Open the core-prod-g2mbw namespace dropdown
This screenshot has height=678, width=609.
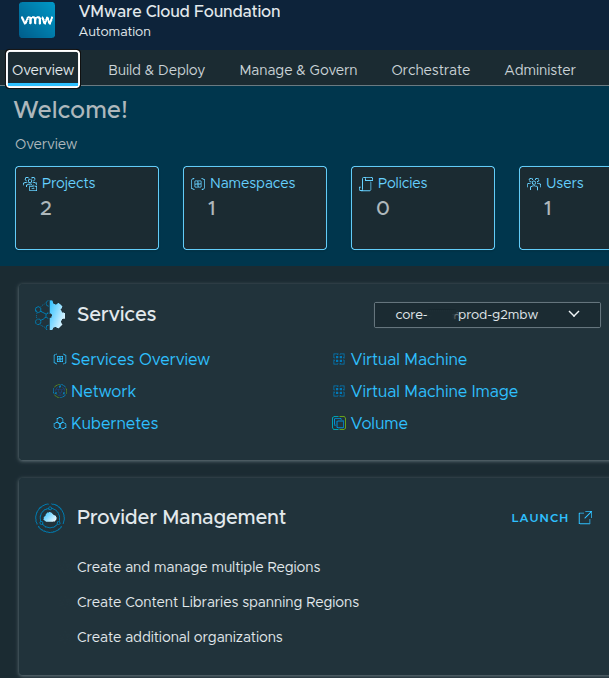tap(487, 315)
